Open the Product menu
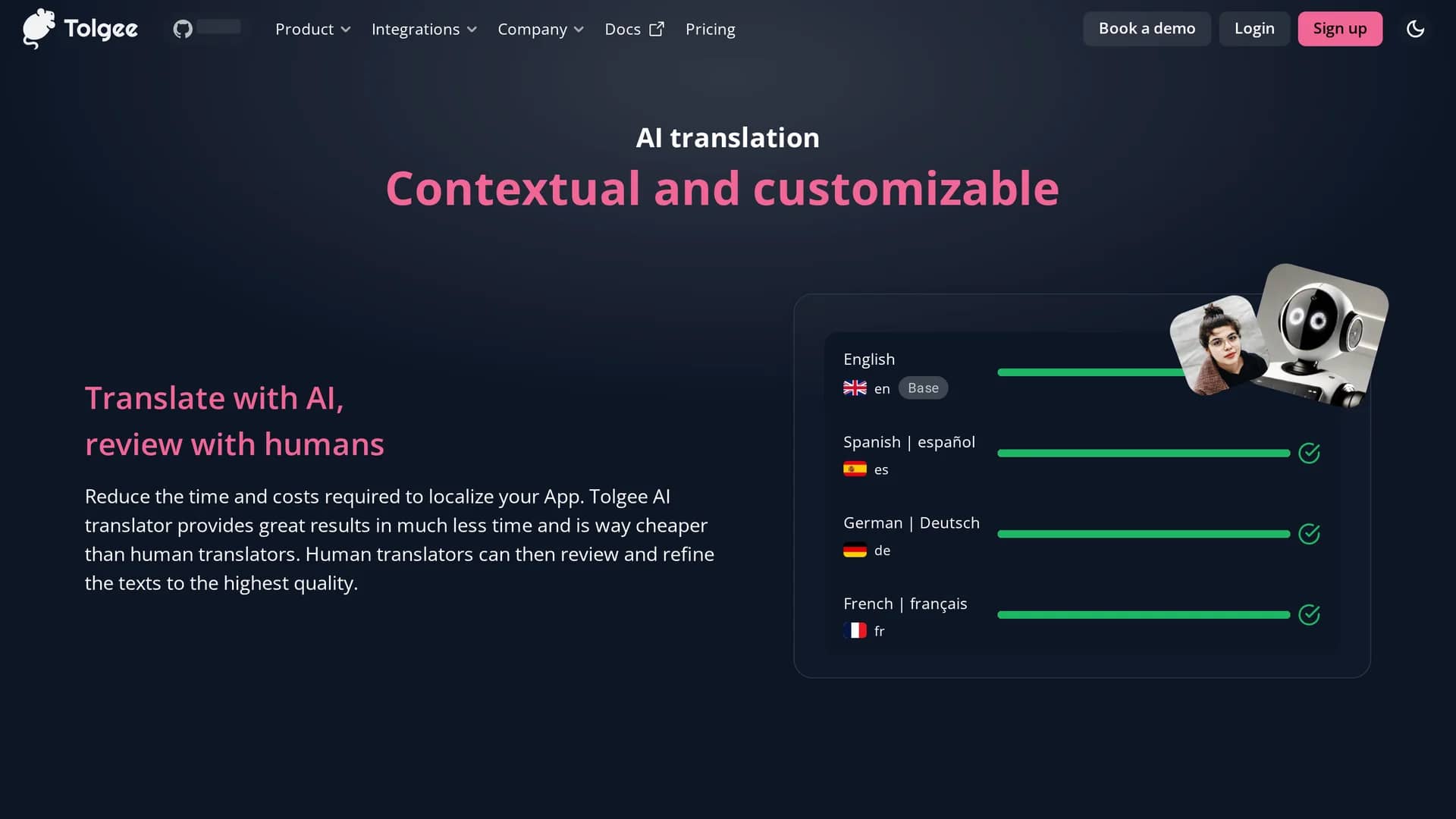 312,29
